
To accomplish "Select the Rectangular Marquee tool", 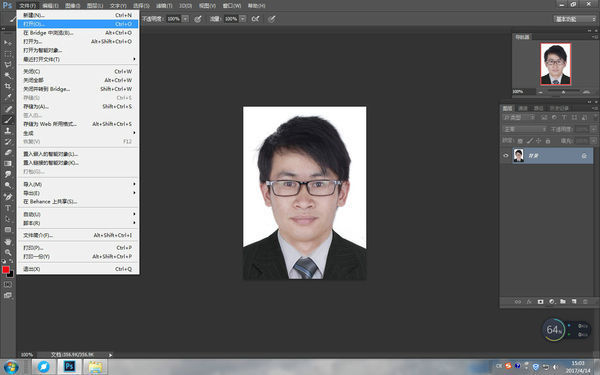I will 8,54.
